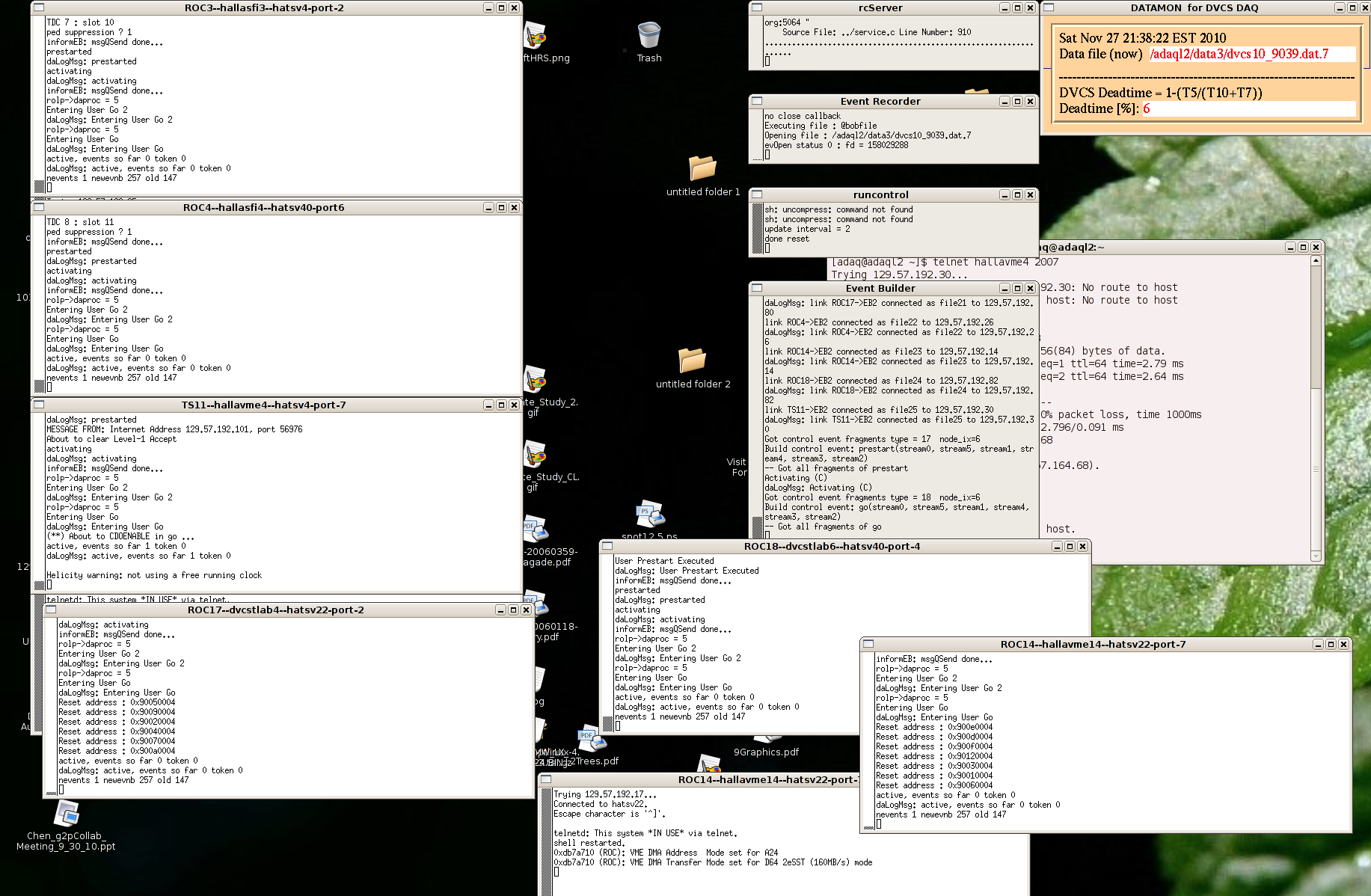
Task: Open untitled folder 1 on desktop
Action: (702, 168)
